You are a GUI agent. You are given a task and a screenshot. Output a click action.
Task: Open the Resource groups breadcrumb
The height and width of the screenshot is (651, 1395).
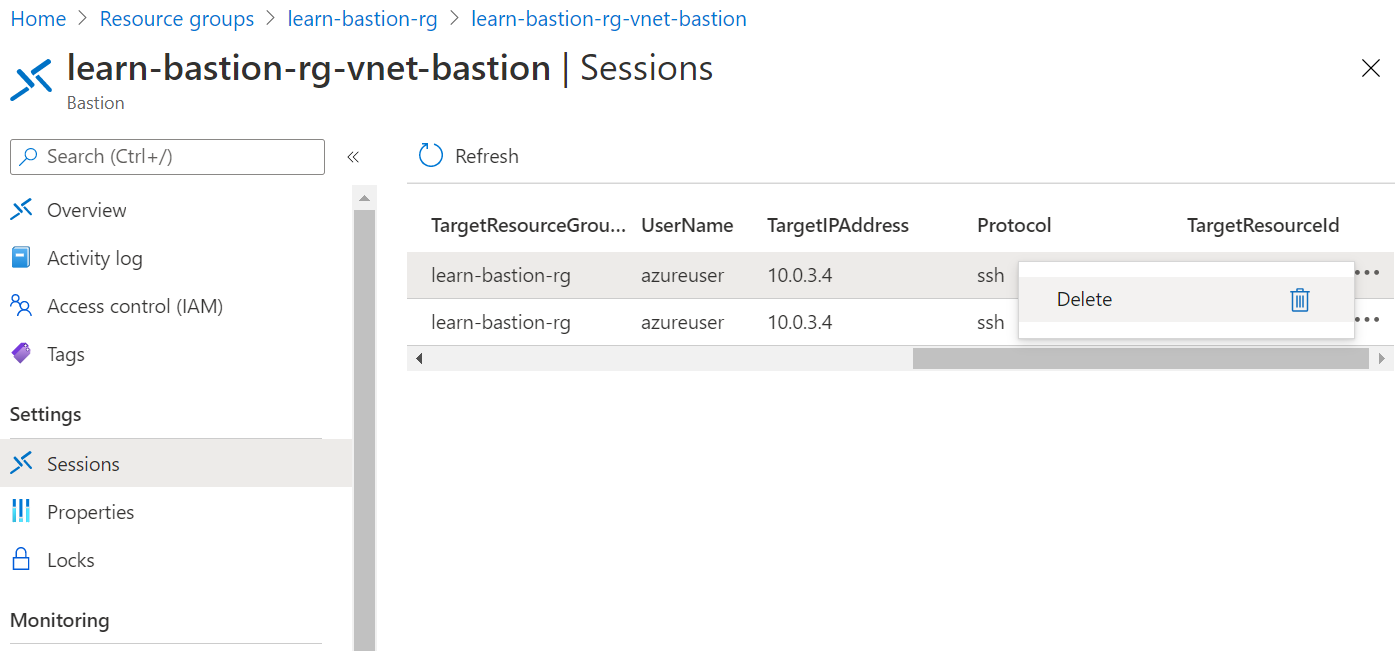coord(177,19)
